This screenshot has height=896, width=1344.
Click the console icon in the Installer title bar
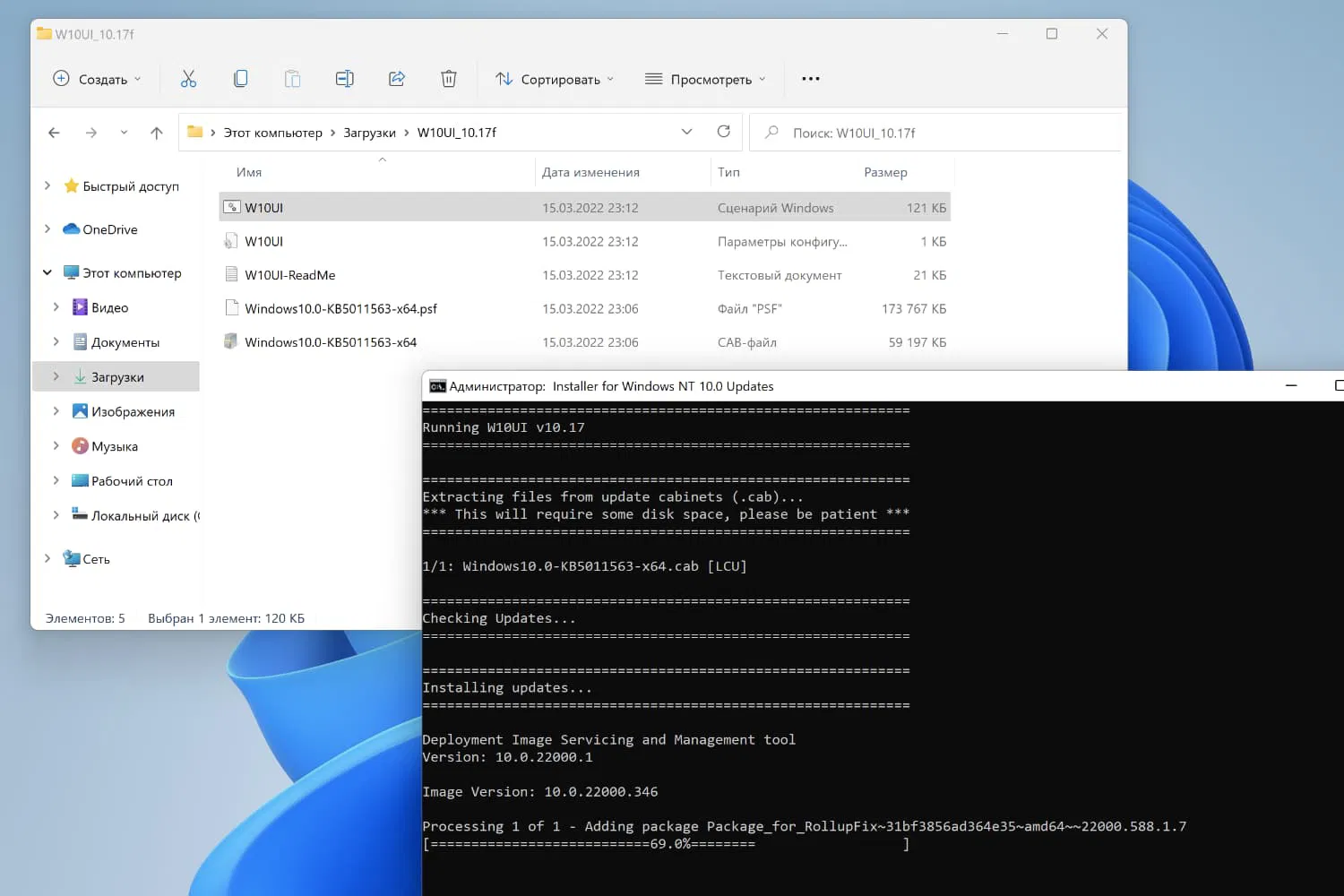pyautogui.click(x=437, y=386)
